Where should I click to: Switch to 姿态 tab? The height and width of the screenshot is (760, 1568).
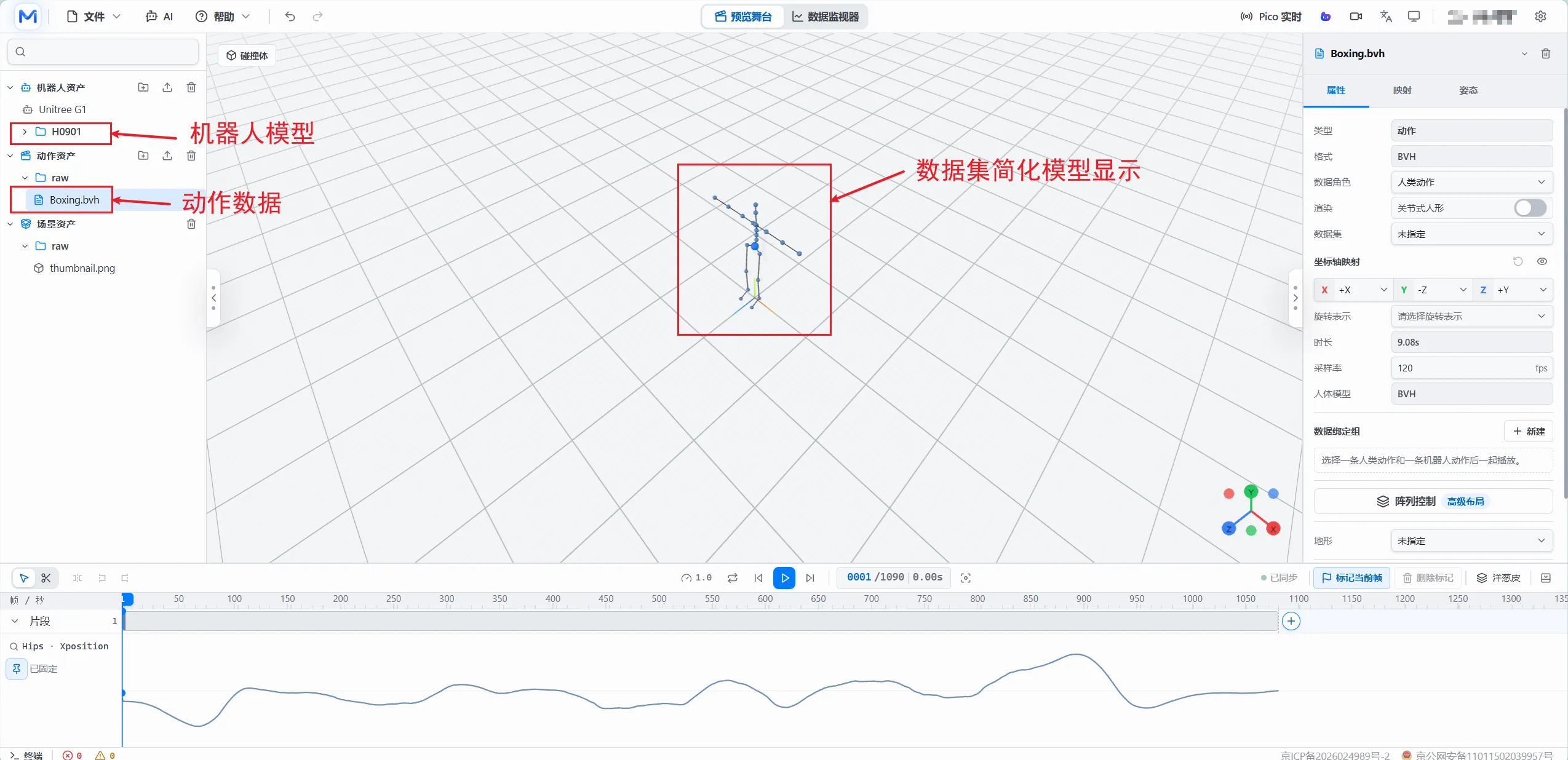(1468, 90)
